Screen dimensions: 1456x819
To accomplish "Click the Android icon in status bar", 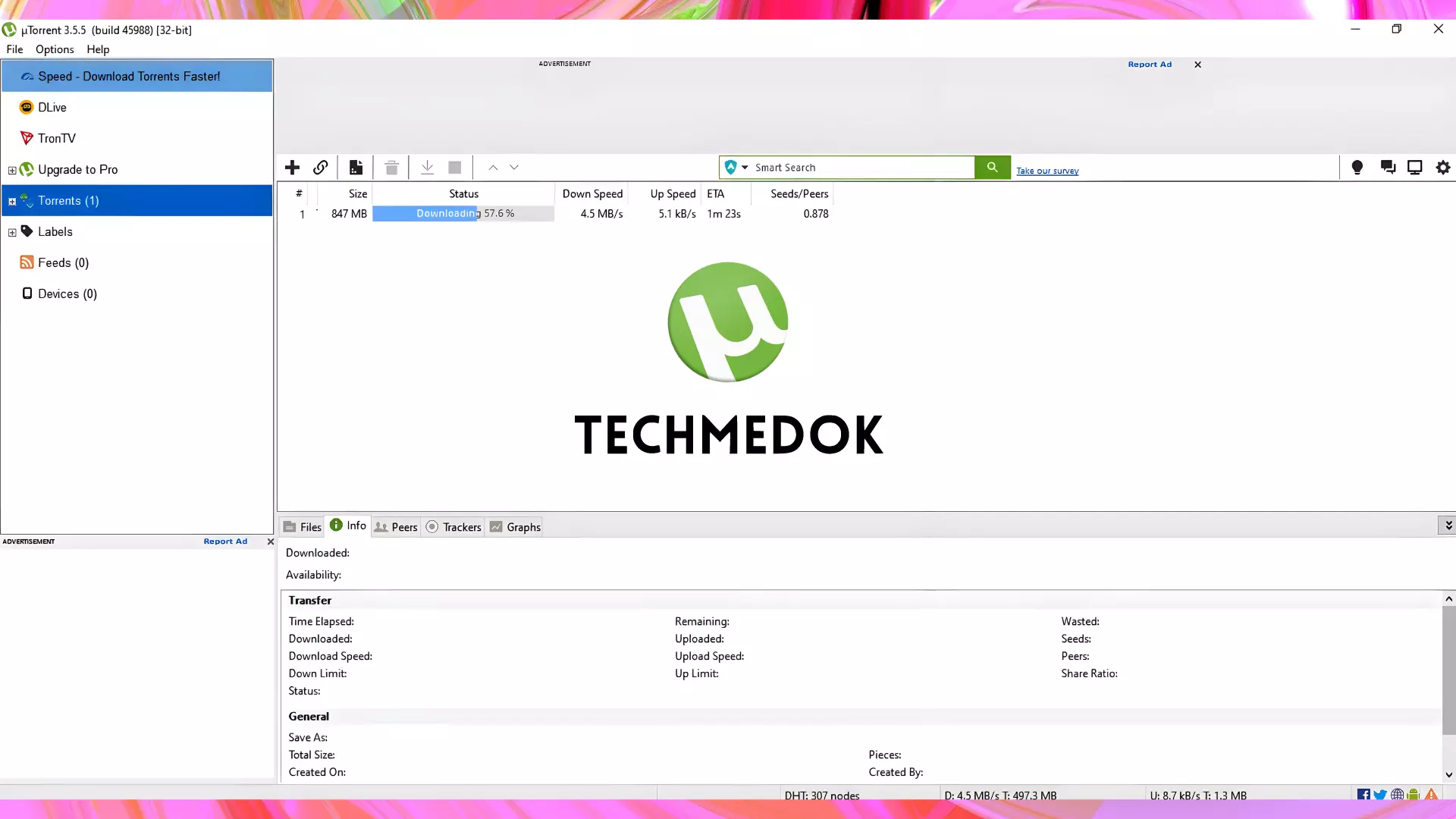I will click(1414, 795).
